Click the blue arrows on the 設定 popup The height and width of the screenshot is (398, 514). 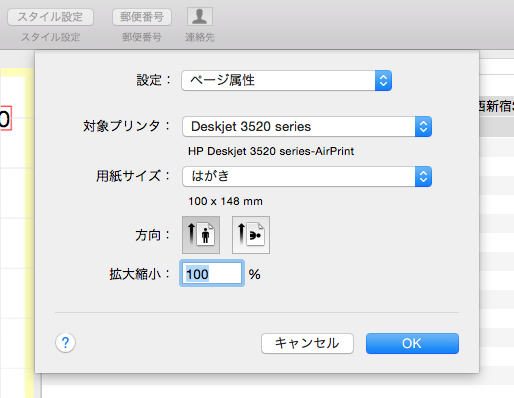pos(383,80)
